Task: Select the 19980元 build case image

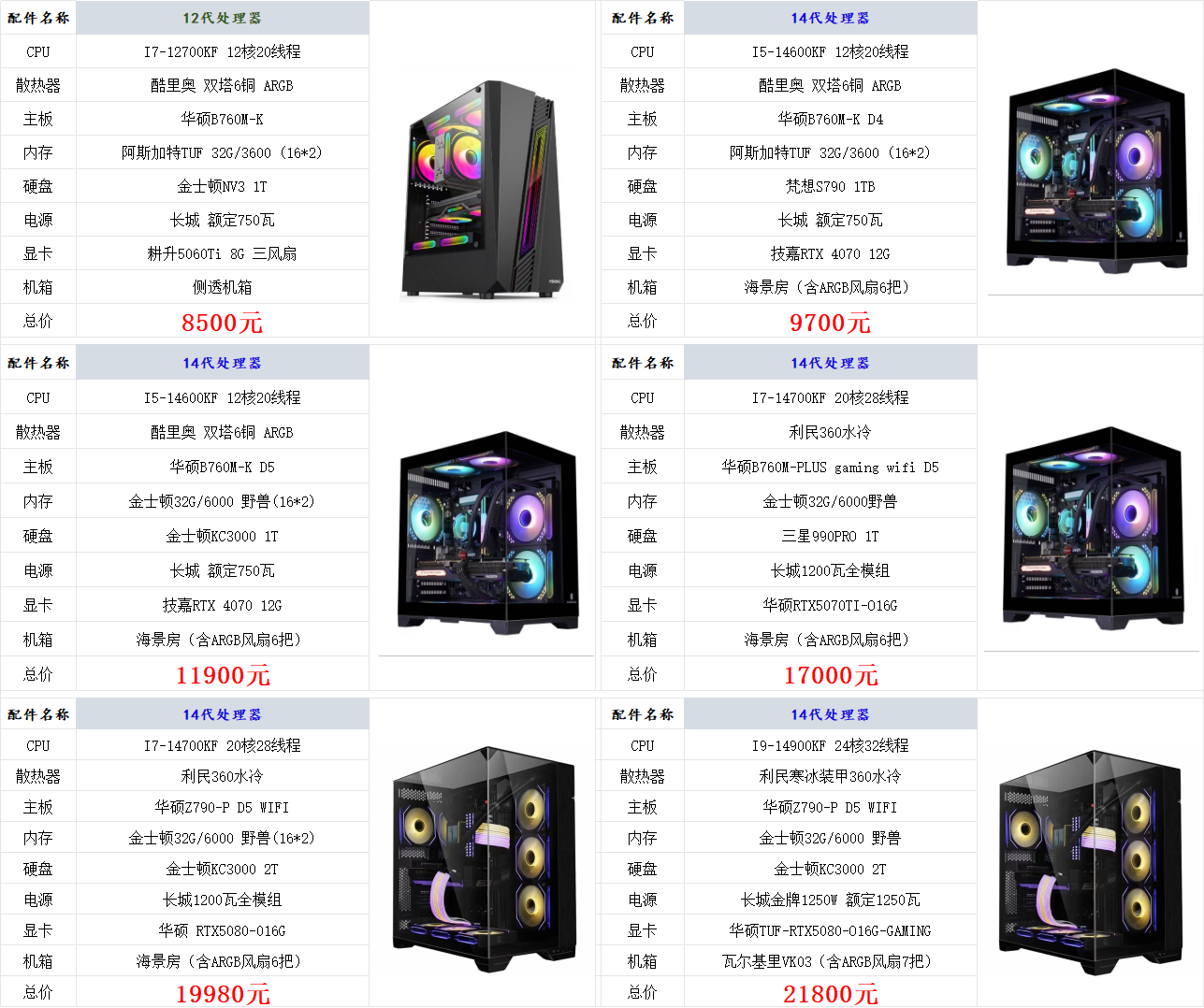Action: [x=486, y=856]
